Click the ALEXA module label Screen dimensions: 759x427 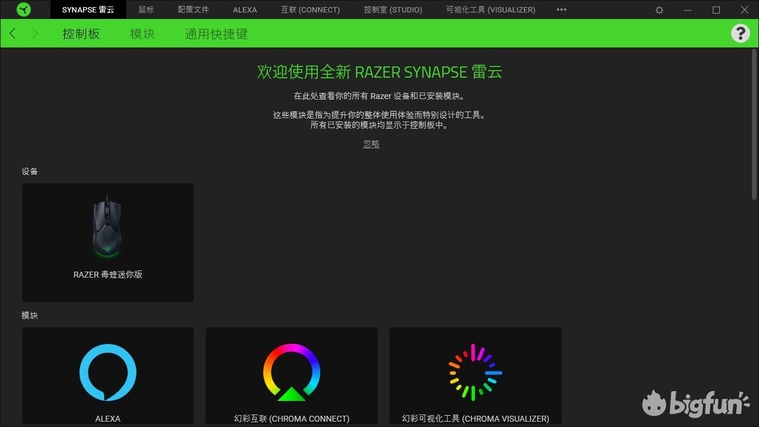(x=107, y=418)
